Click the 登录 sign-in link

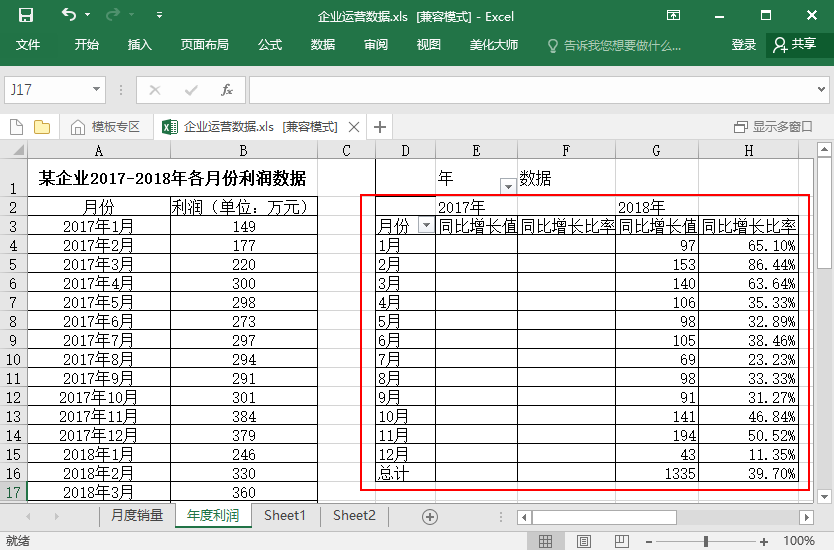coord(744,45)
